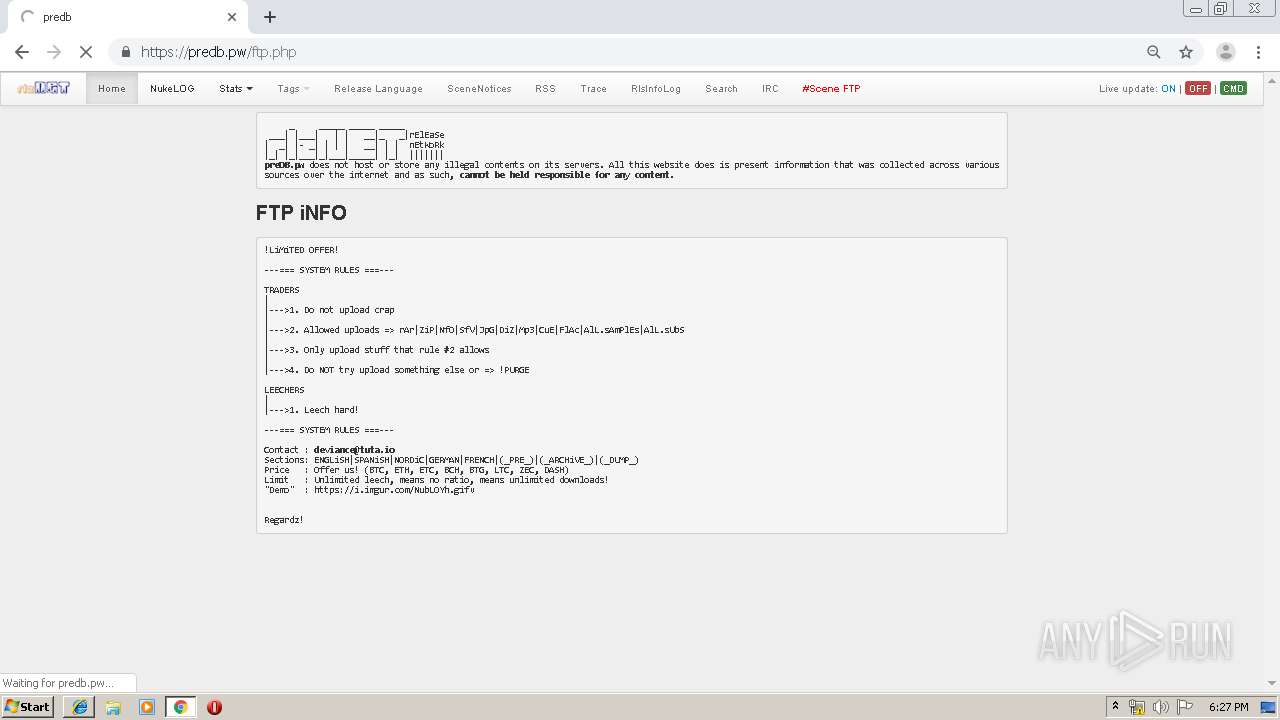Click the imgur demo URL text
This screenshot has width=1280, height=720.
(x=394, y=490)
